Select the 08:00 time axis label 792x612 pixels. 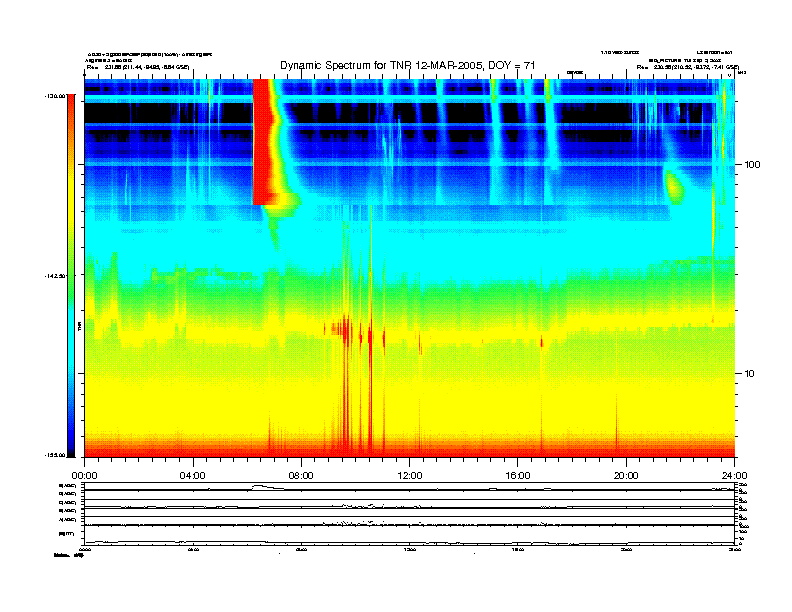click(301, 475)
